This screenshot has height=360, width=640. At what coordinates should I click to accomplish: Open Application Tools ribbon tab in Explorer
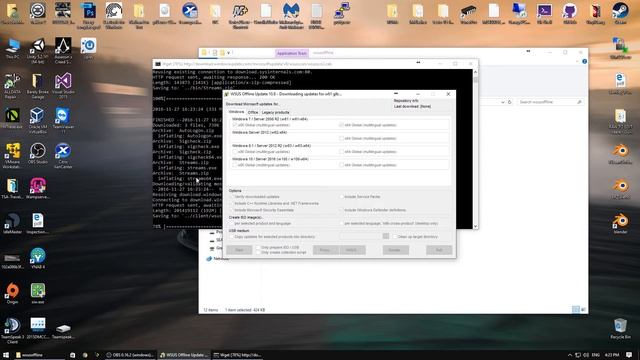pos(291,53)
